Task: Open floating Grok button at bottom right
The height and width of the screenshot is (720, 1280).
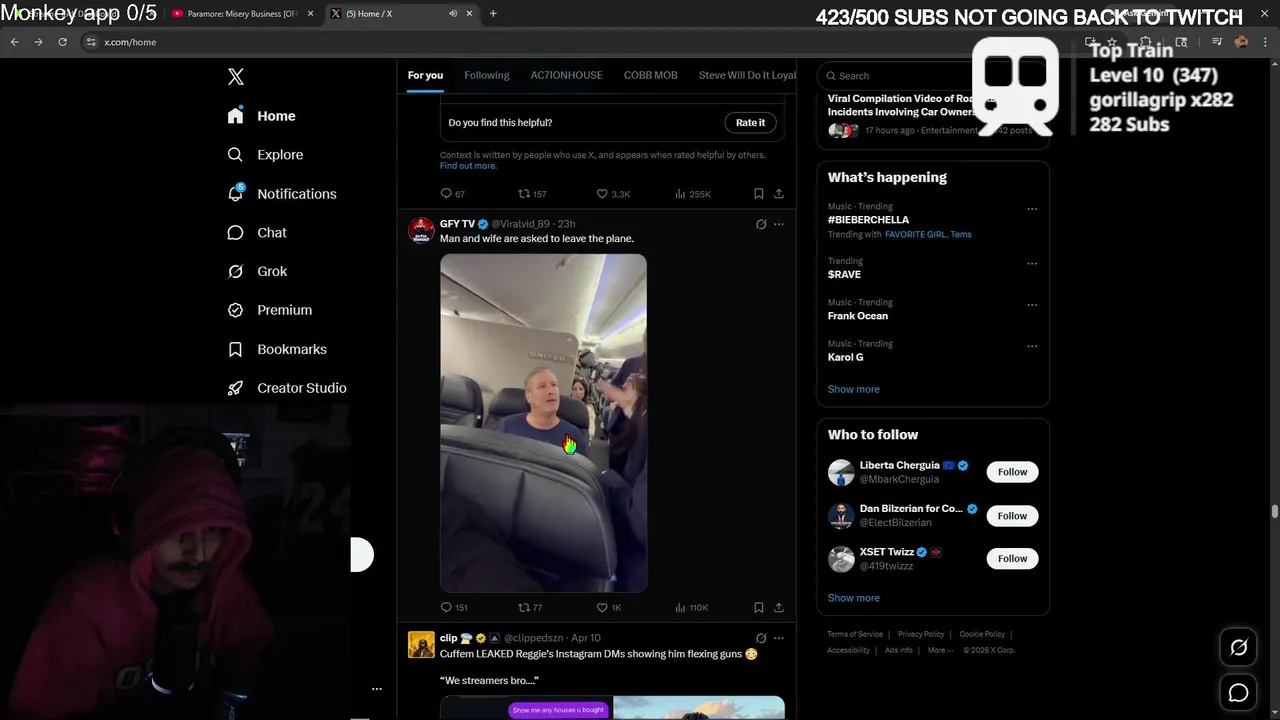Action: click(1238, 648)
